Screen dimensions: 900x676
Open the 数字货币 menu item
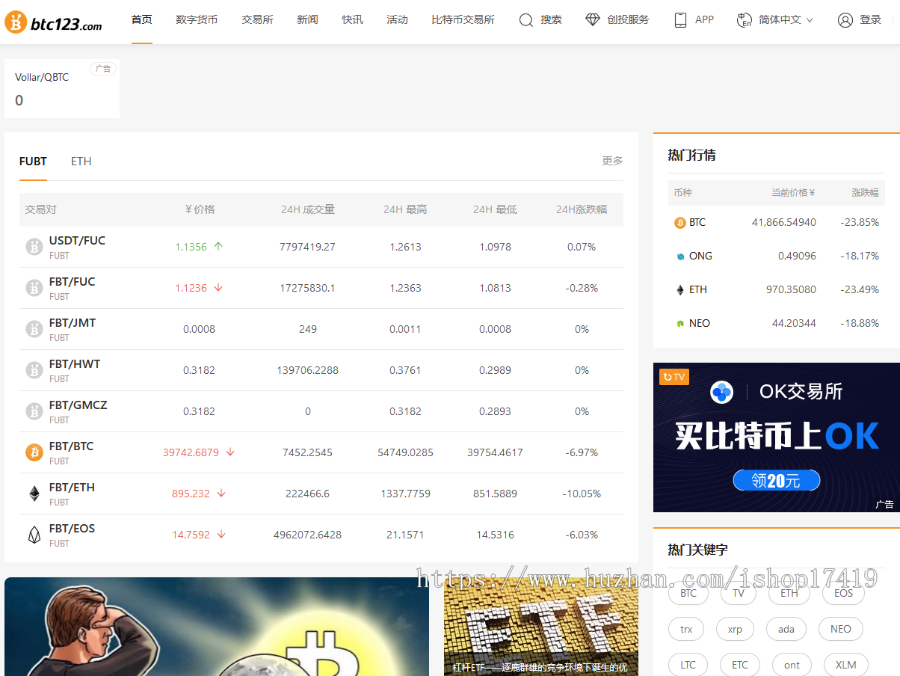click(196, 19)
